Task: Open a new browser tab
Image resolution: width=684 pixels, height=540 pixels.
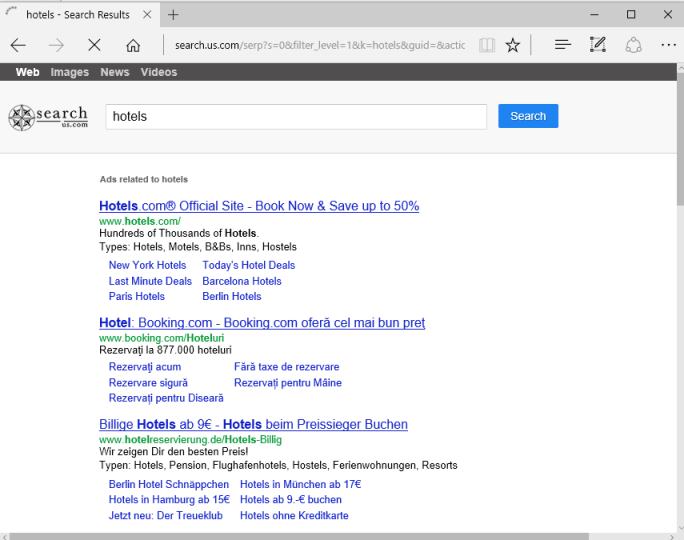Action: coord(173,15)
